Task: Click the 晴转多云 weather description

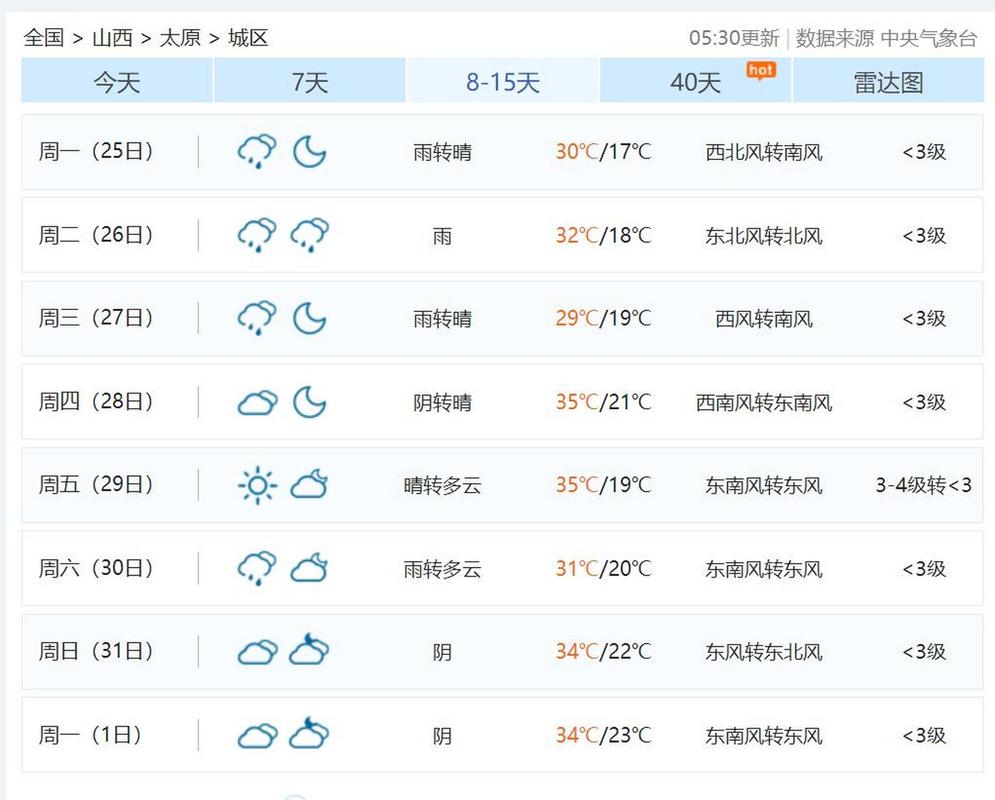Action: coord(442,485)
